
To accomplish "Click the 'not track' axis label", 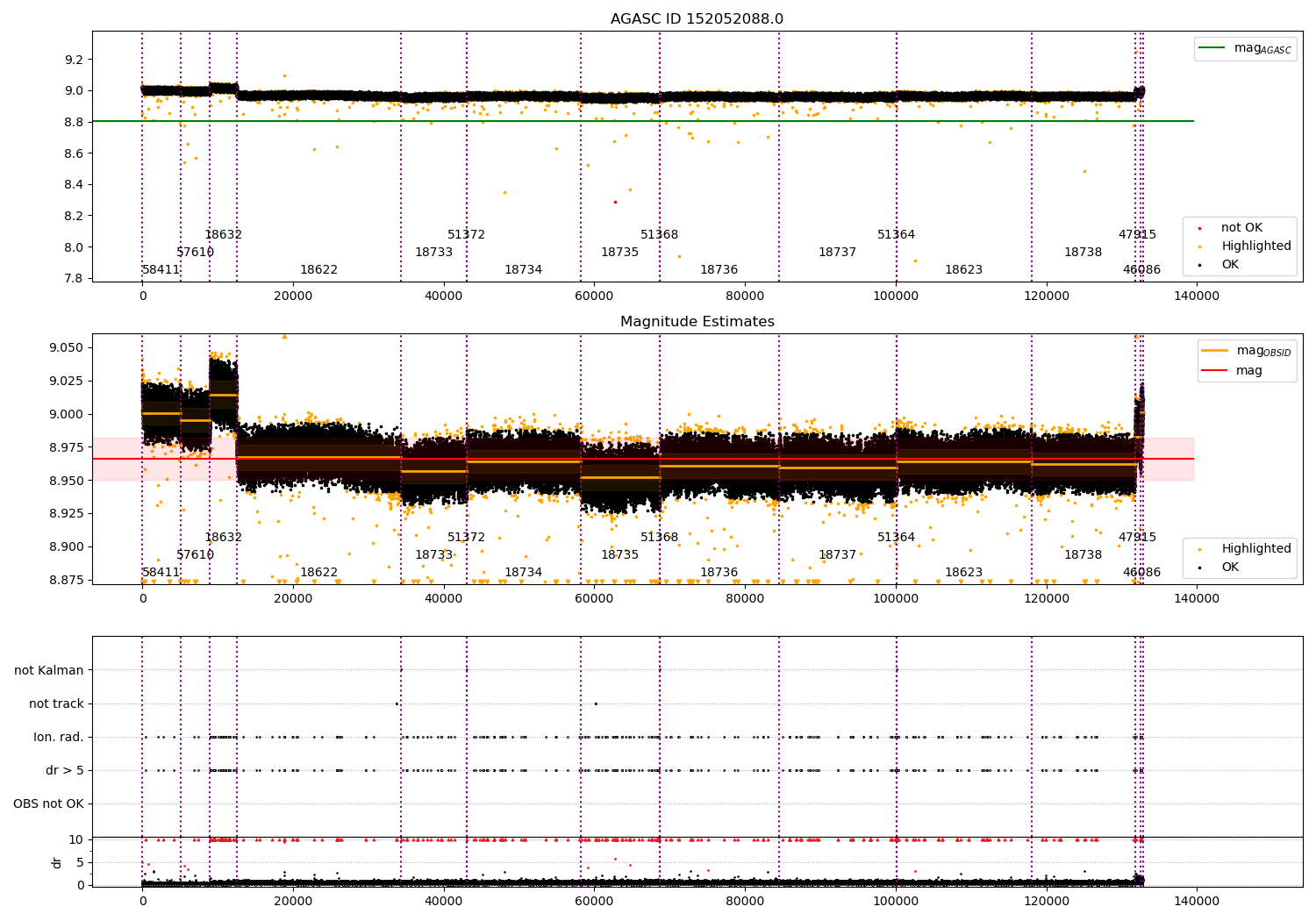I will coord(56,704).
